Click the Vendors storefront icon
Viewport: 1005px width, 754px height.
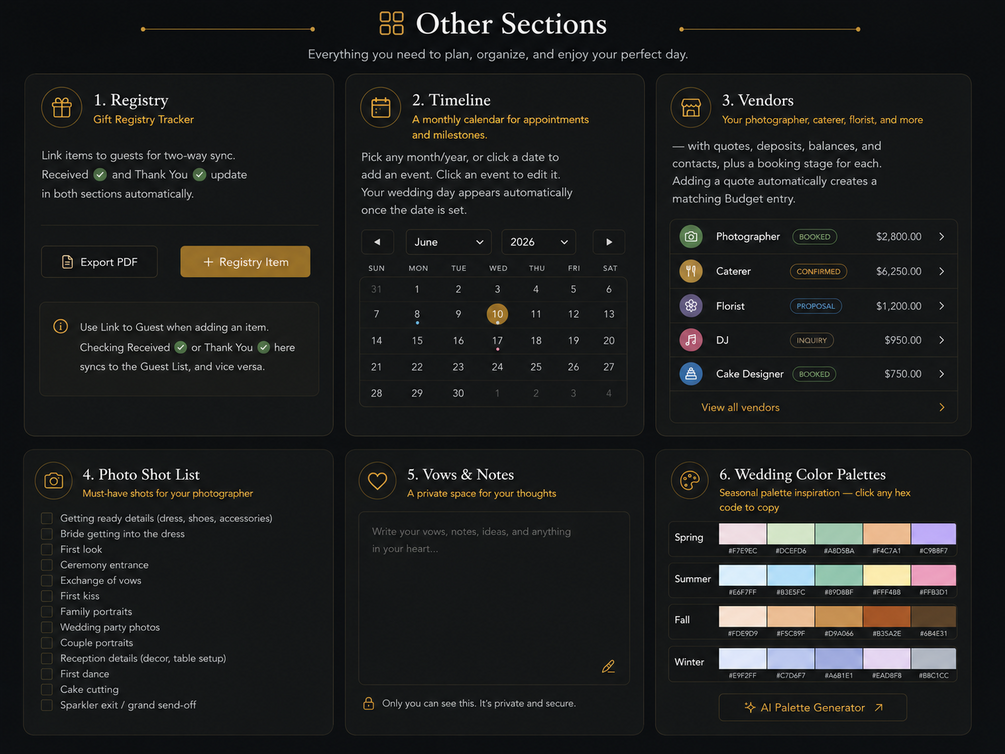point(691,107)
